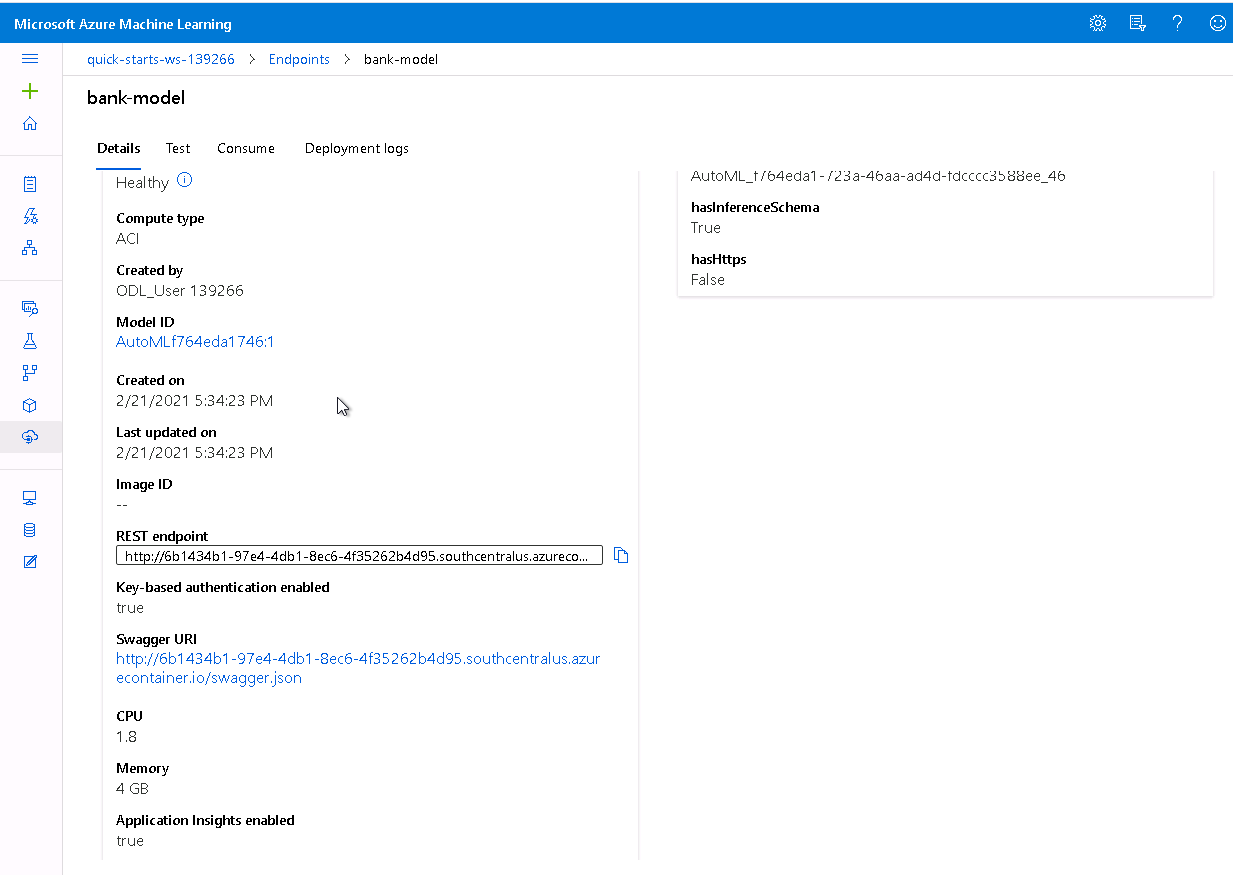Create a new resource with the plus icon

pyautogui.click(x=30, y=91)
